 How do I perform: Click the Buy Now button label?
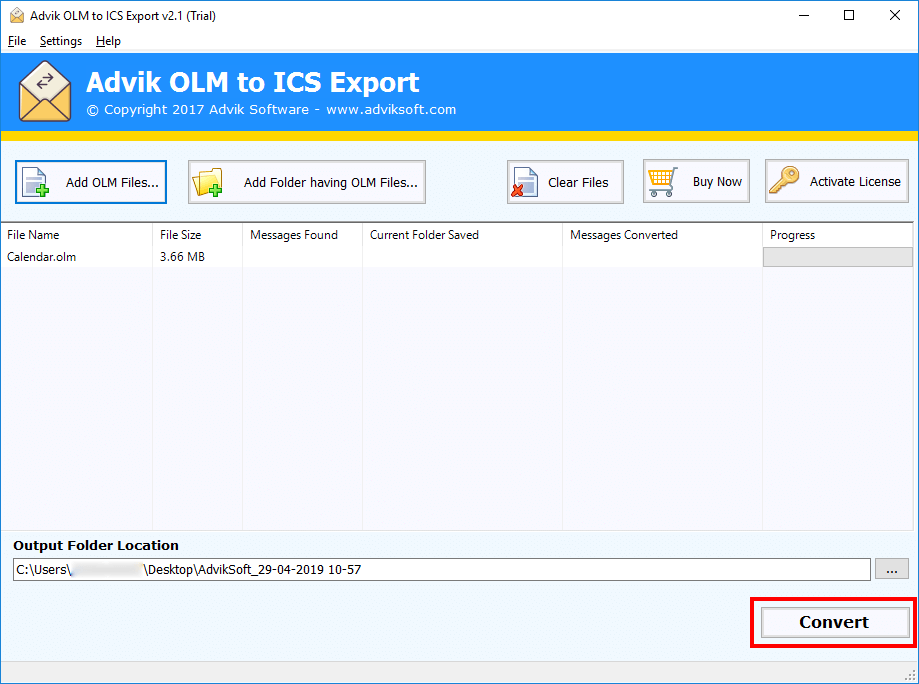717,182
